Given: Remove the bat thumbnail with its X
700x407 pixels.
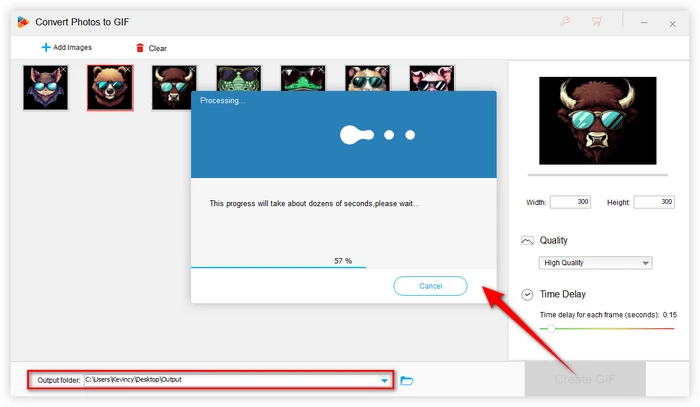Looking at the screenshot, I should [63, 70].
